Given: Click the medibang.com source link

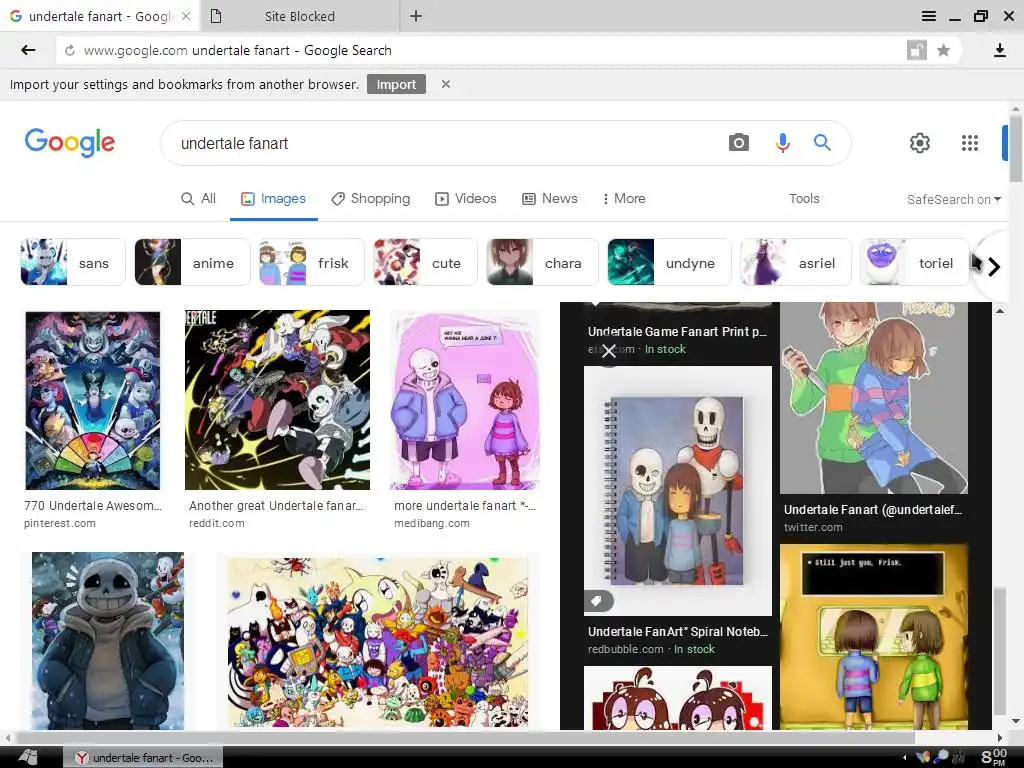Looking at the screenshot, I should [x=432, y=523].
